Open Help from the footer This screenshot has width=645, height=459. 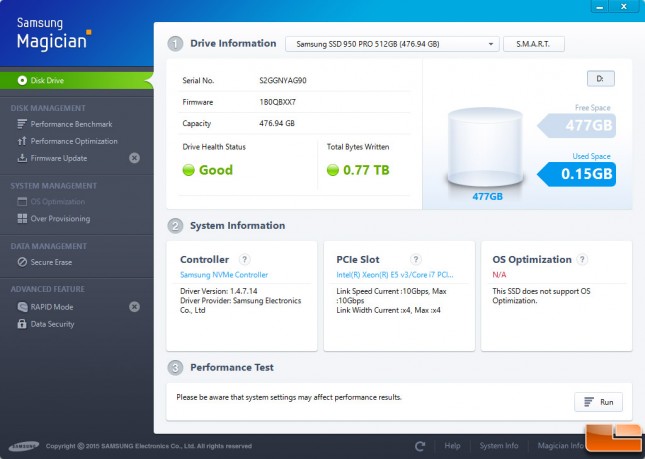coord(452,445)
